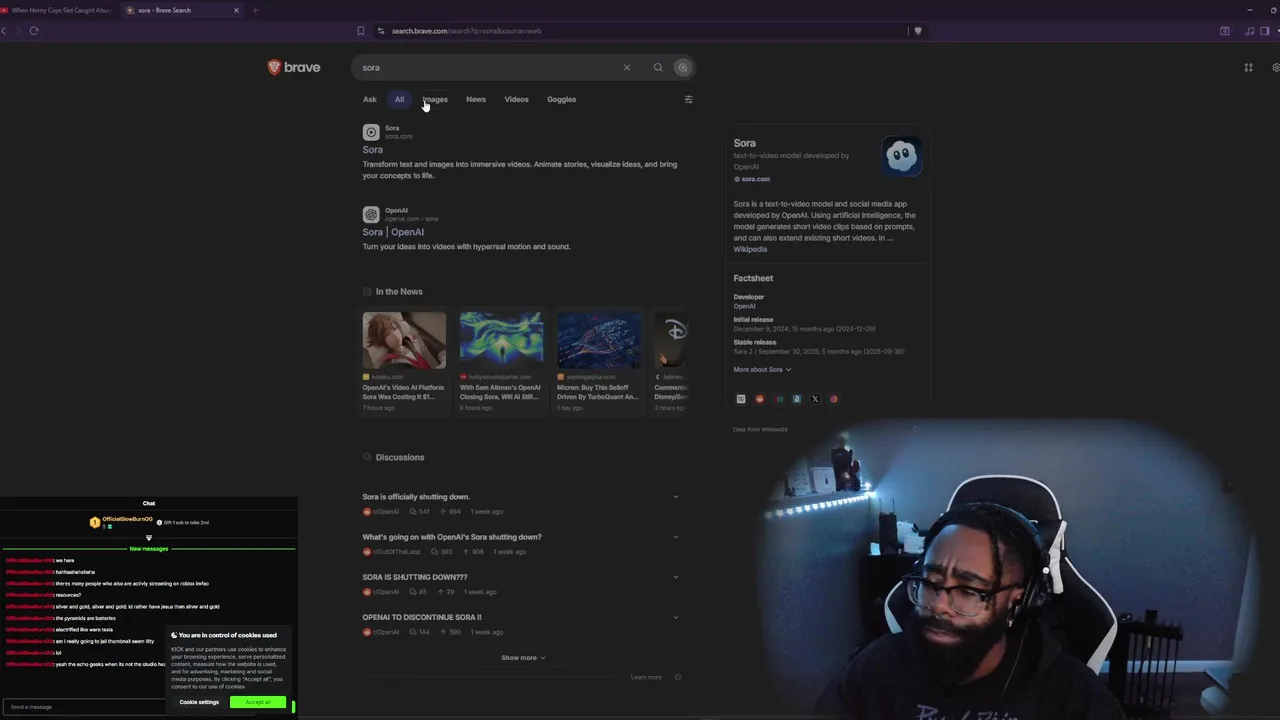
Task: Switch to the first browser tab 'When Horny Cops'
Action: (x=58, y=10)
